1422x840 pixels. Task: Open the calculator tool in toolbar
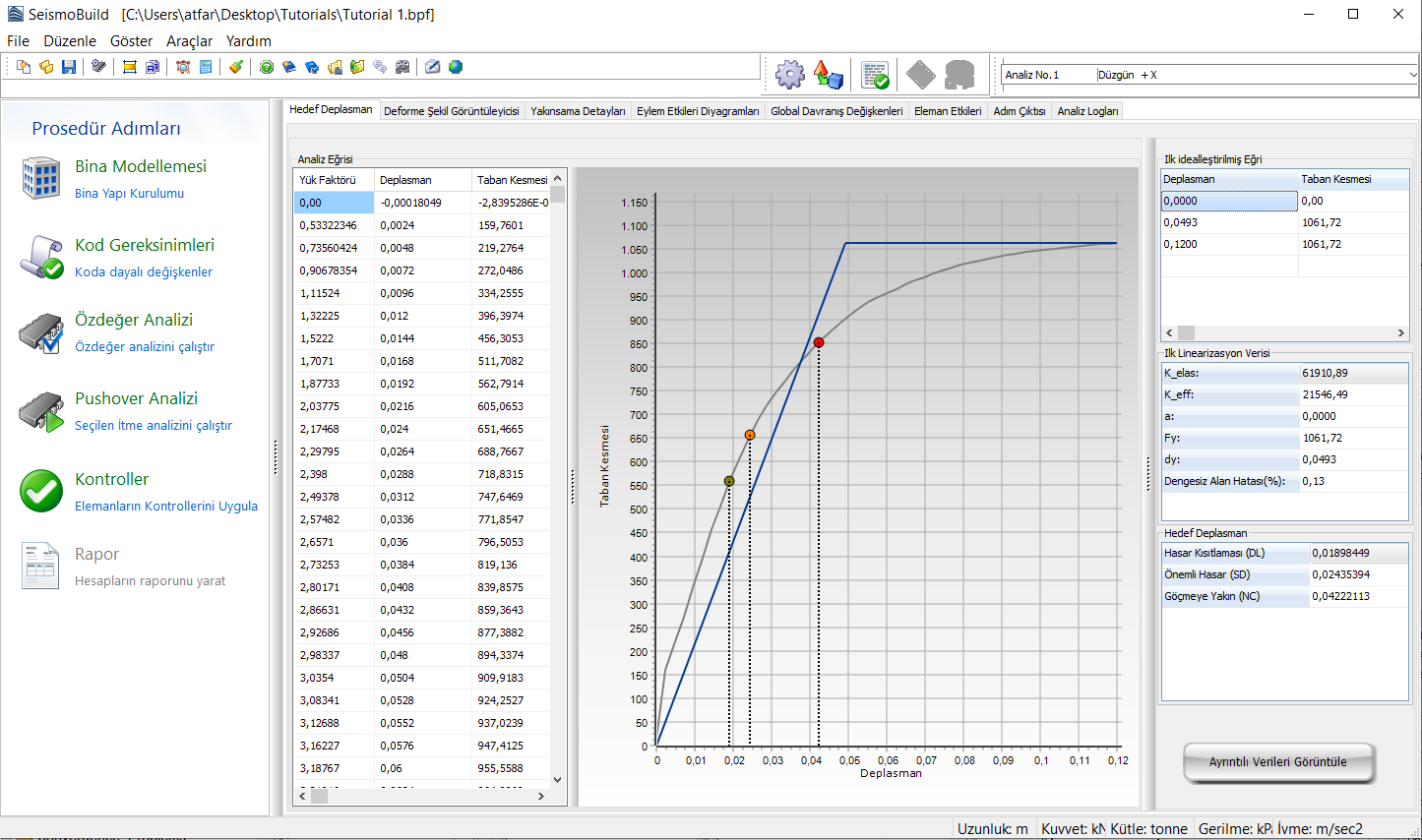(206, 67)
